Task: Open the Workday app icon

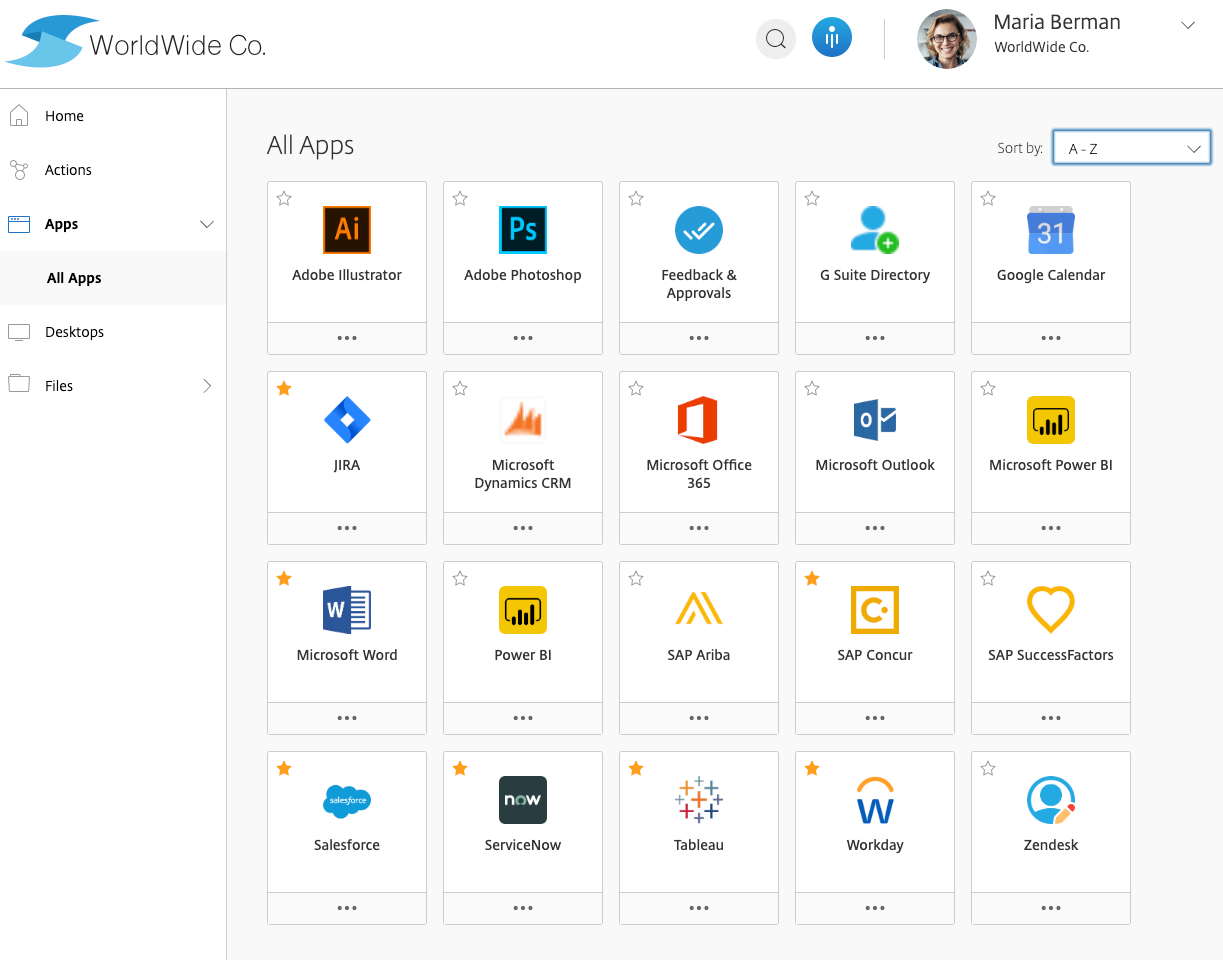Action: 875,800
